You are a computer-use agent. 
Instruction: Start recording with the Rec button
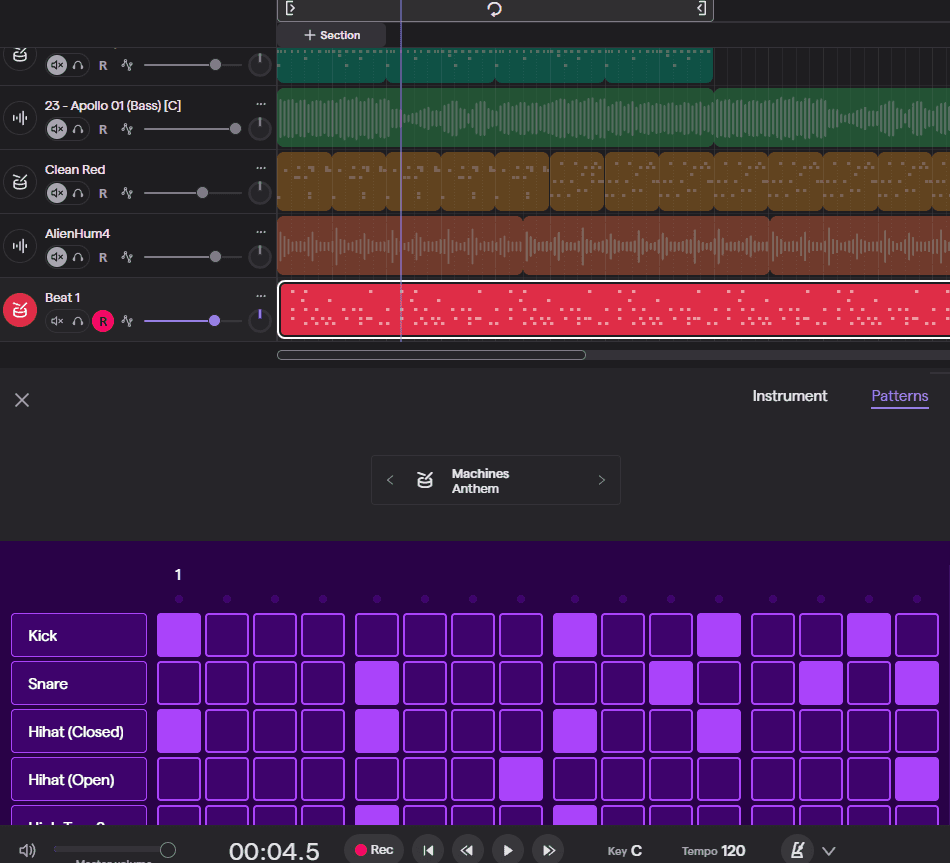373,850
